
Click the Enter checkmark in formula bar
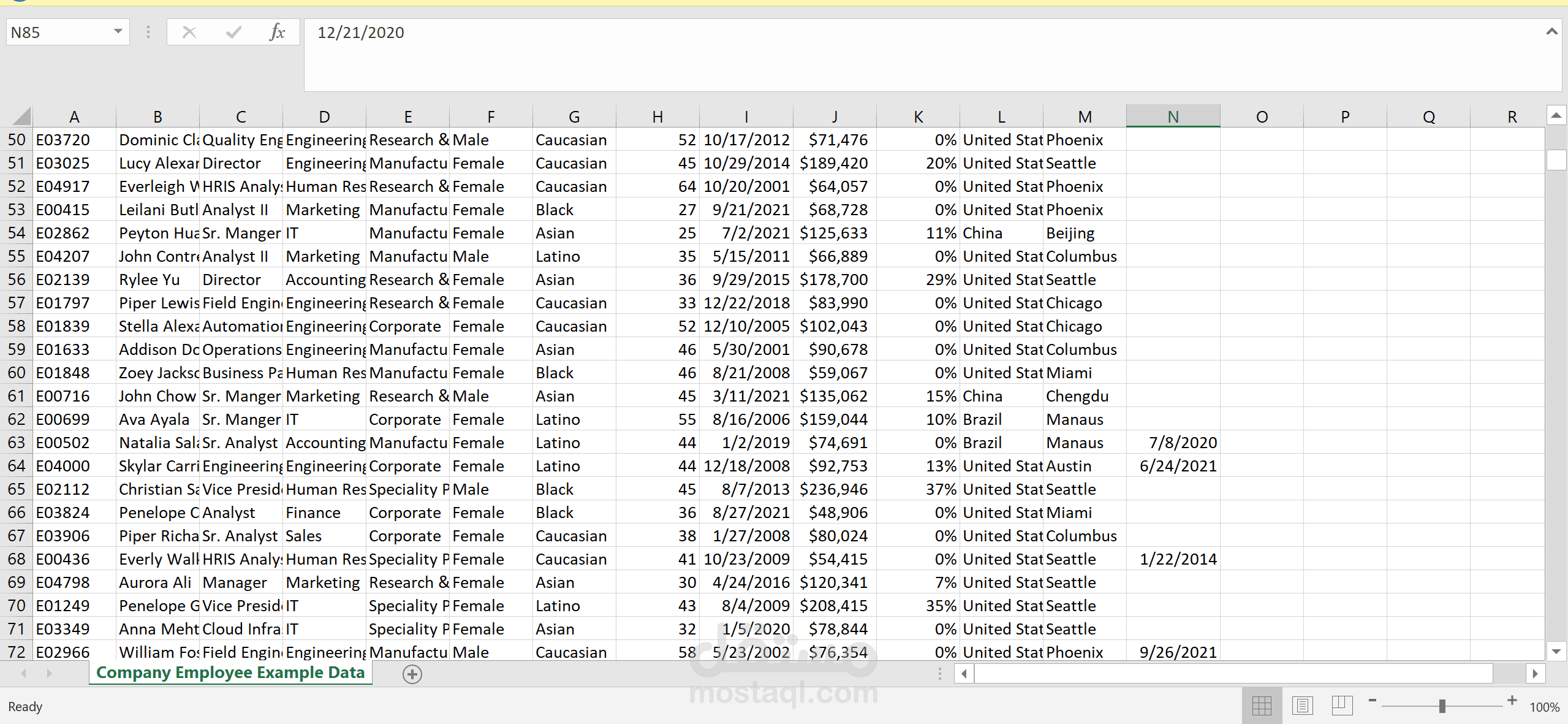(233, 32)
